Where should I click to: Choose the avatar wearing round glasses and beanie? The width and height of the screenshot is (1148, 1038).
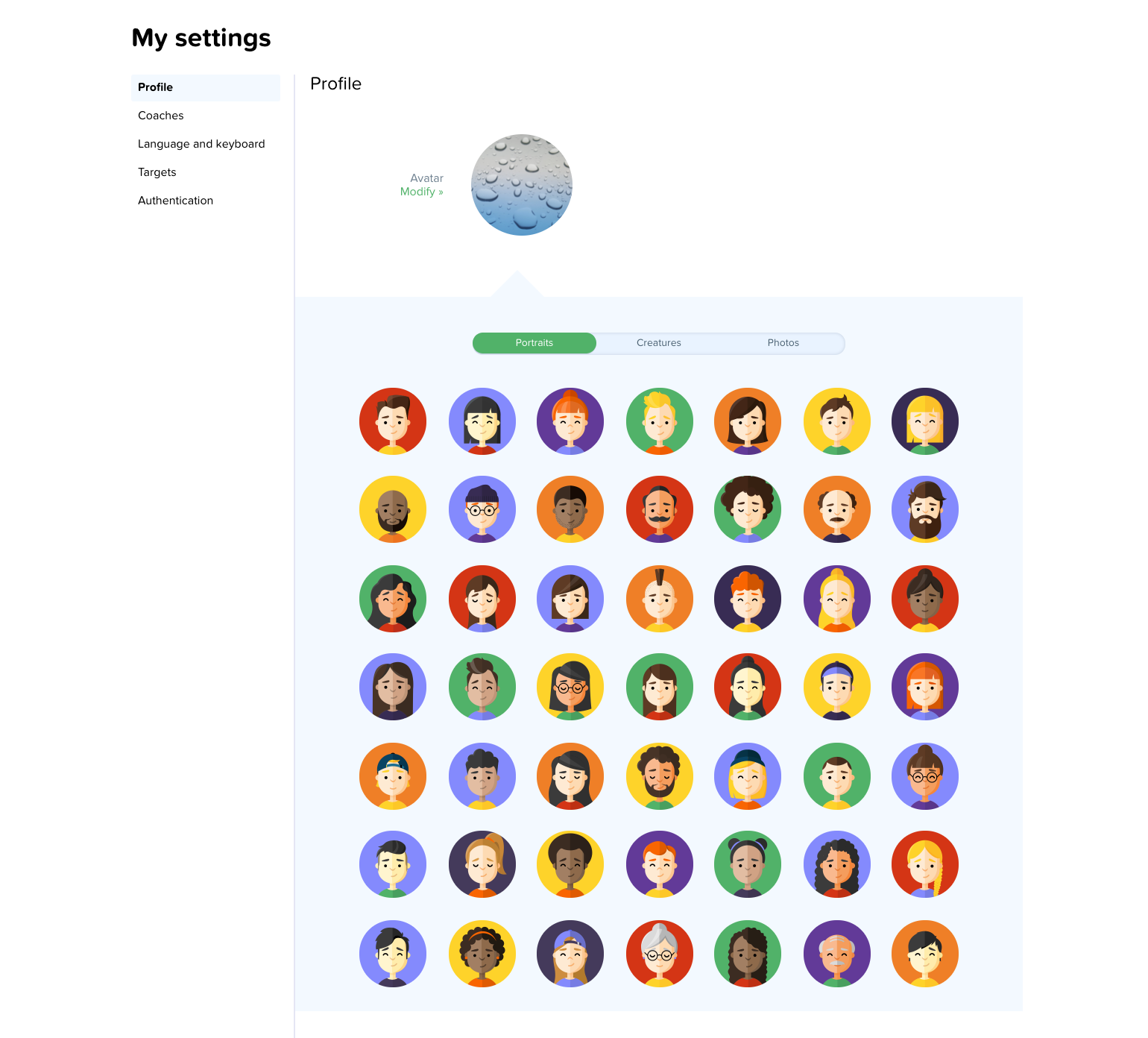[482, 509]
